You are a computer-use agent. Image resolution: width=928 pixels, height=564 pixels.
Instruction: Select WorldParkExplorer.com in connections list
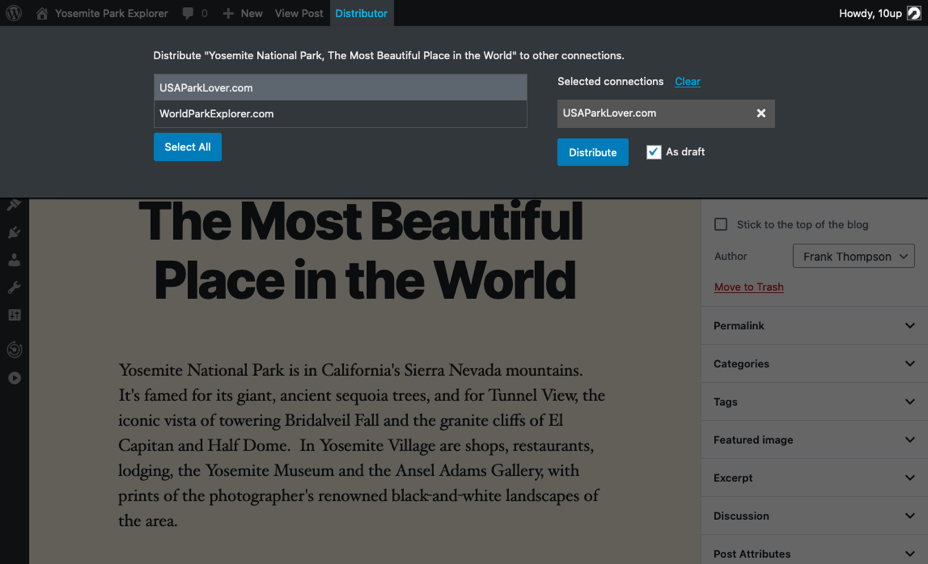click(x=340, y=114)
